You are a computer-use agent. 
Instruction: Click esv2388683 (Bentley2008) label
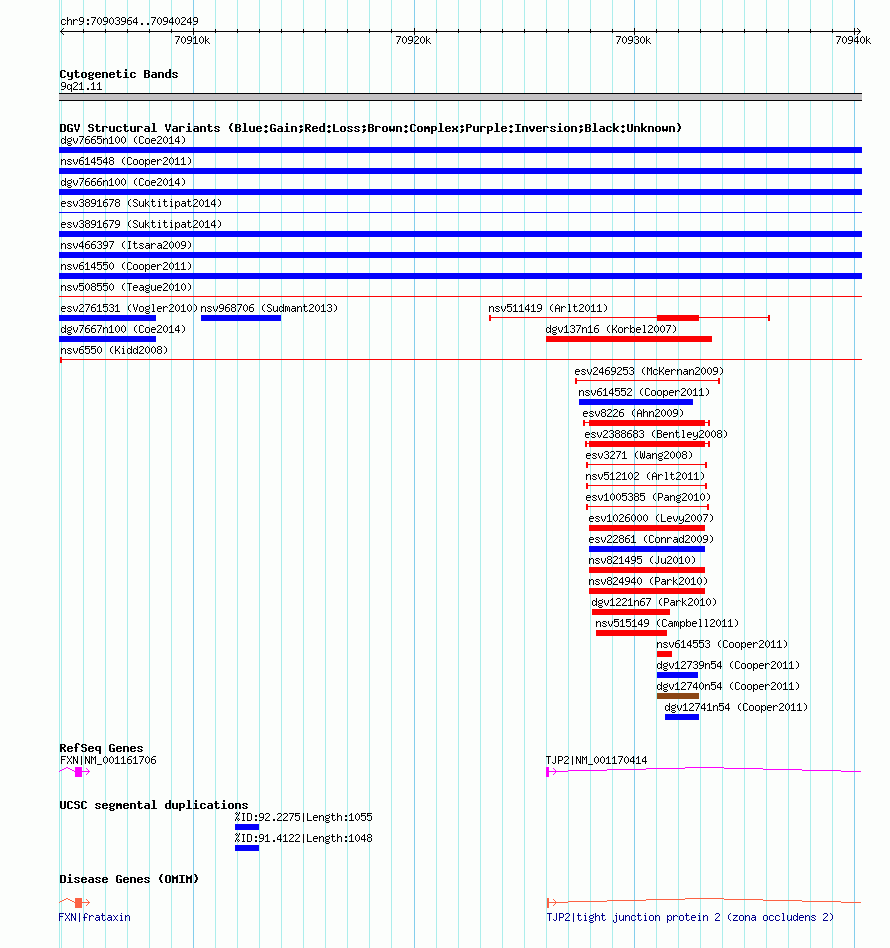click(x=656, y=434)
